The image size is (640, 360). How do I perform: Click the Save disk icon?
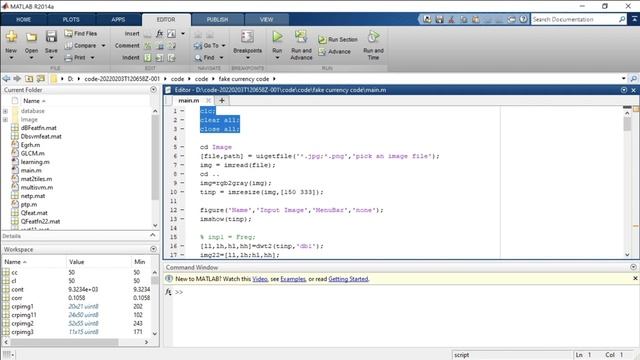pos(51,37)
